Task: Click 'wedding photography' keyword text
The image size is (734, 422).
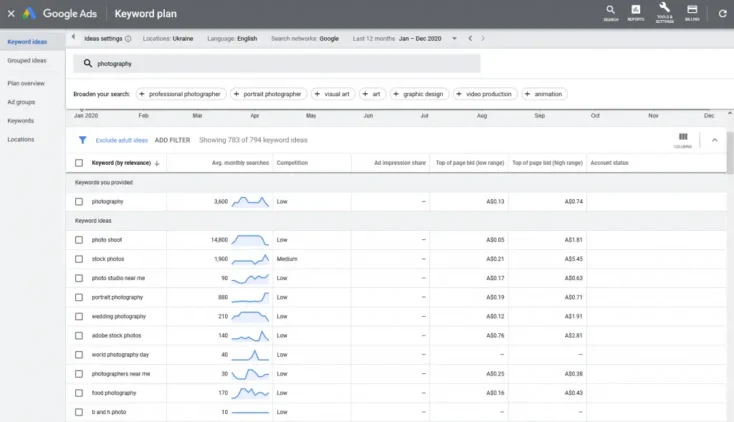Action: 119,317
